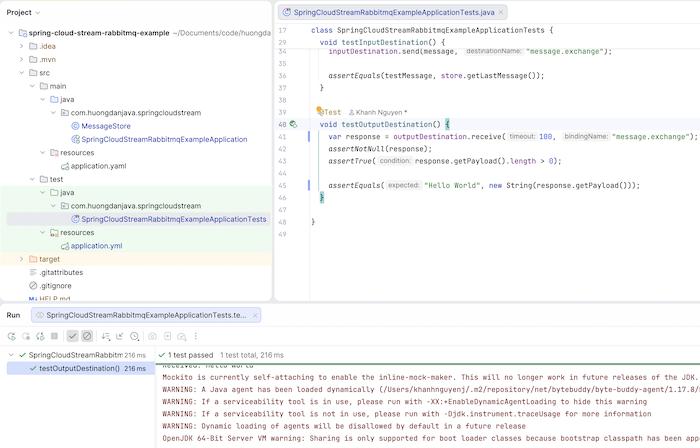
Task: Click the testInputDestination sticky header line
Action: pyautogui.click(x=382, y=42)
